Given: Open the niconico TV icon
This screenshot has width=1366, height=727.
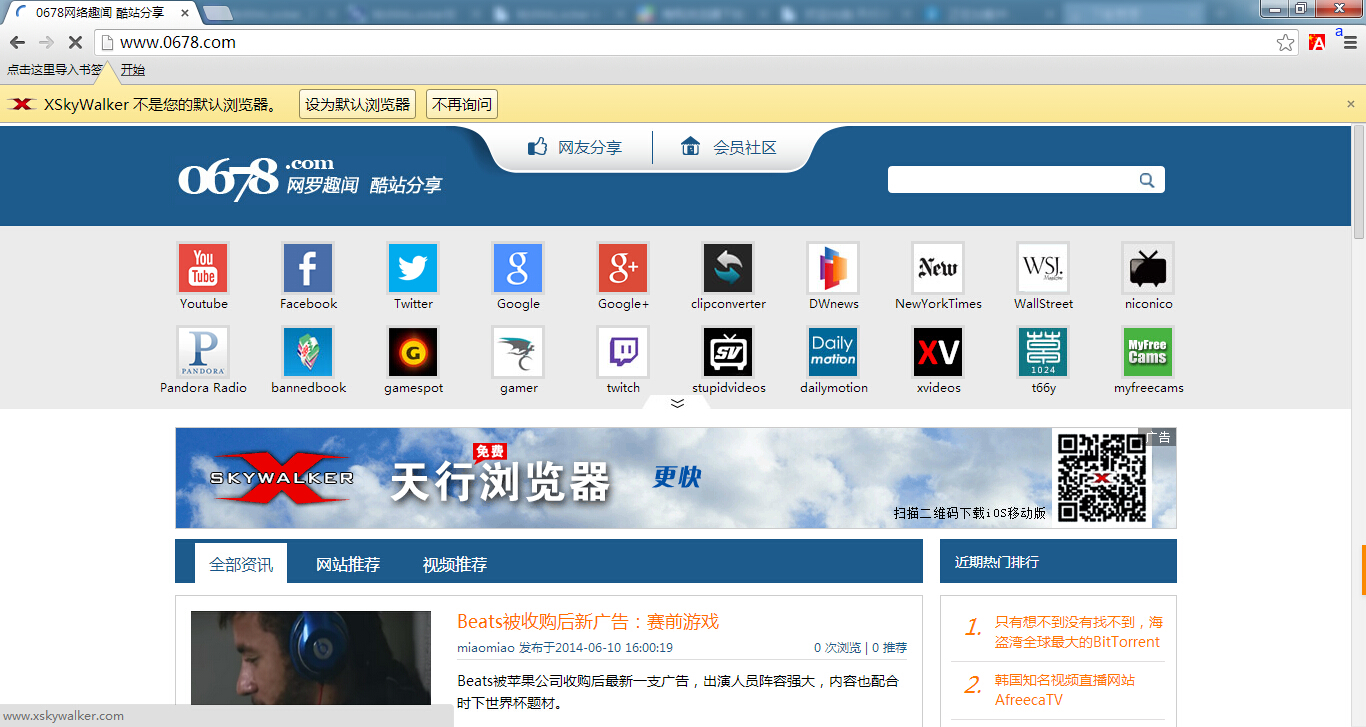Looking at the screenshot, I should click(1148, 268).
